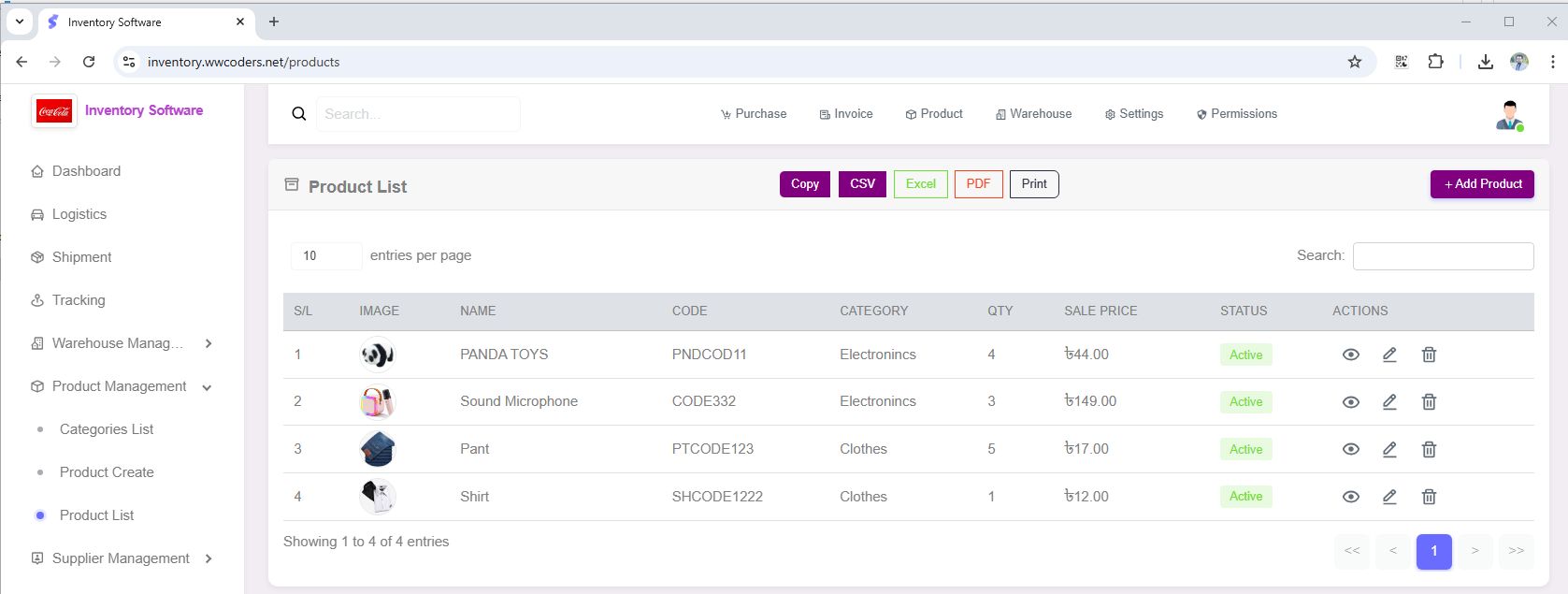Click the user avatar profile icon
The width and height of the screenshot is (1568, 594).
click(x=1509, y=115)
